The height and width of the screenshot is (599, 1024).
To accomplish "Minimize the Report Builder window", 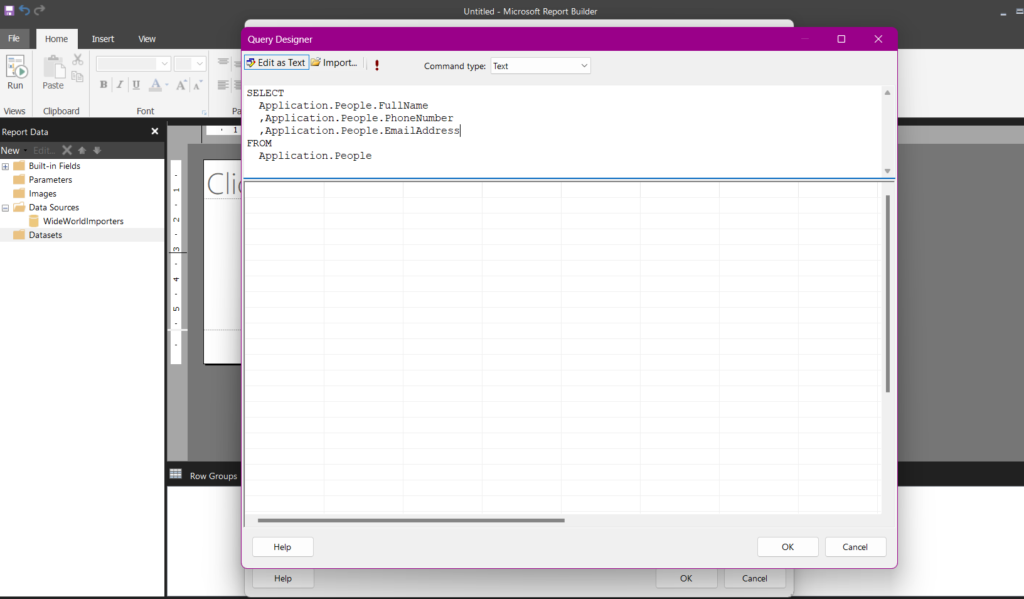I will point(1003,12).
